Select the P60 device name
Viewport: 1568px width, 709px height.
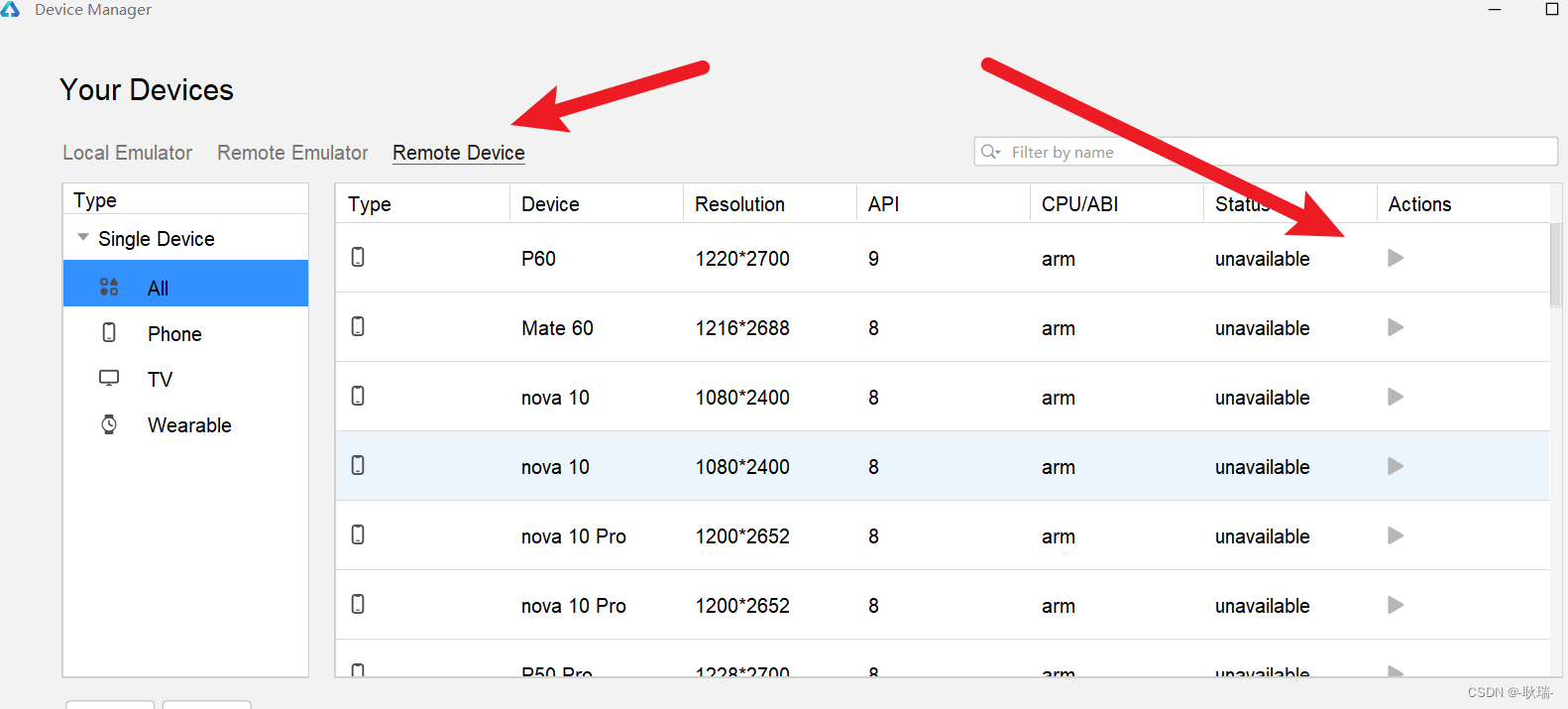tap(538, 259)
